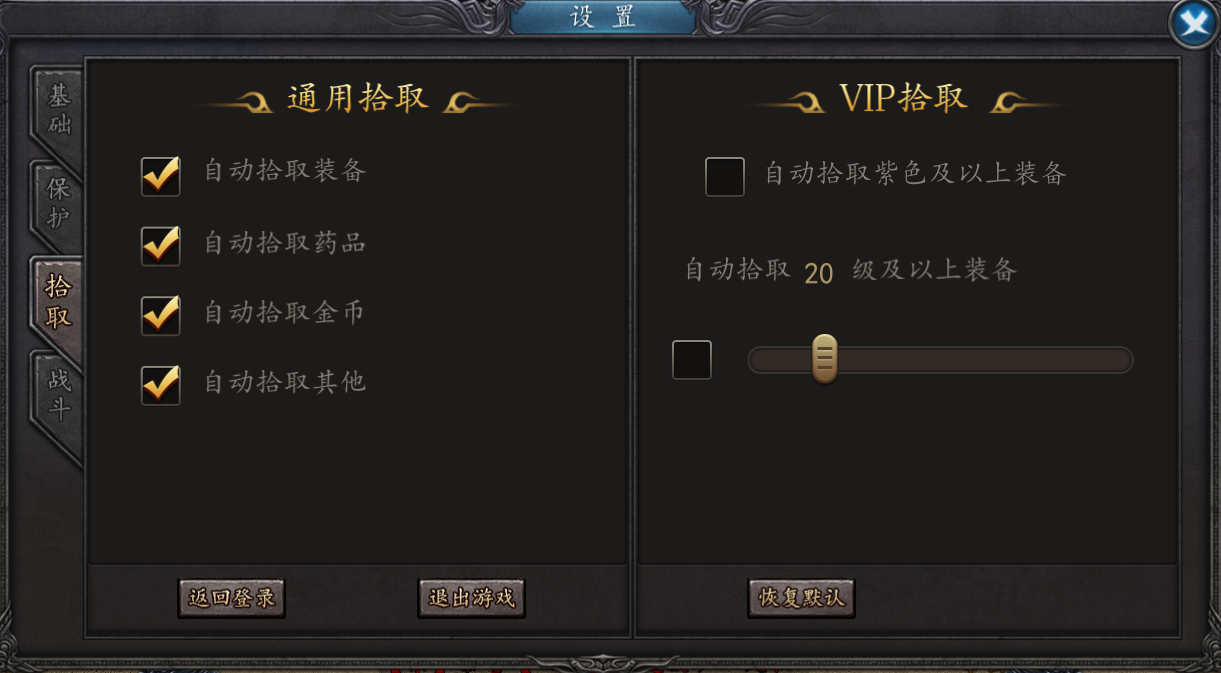The image size is (1221, 673).
Task: Click the empty slider track right of handle
Action: (x=980, y=360)
